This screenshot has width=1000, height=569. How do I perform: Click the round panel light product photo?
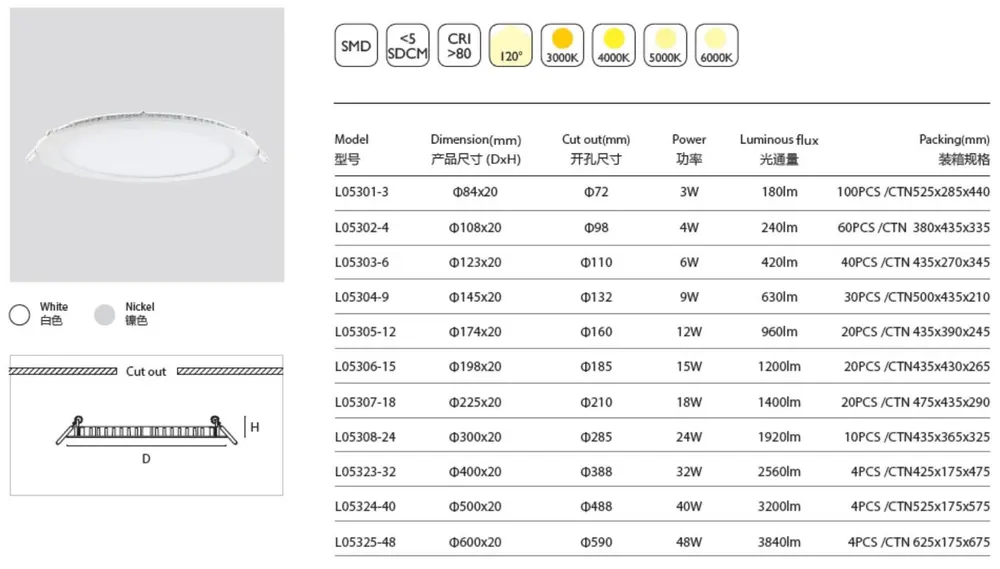click(147, 145)
